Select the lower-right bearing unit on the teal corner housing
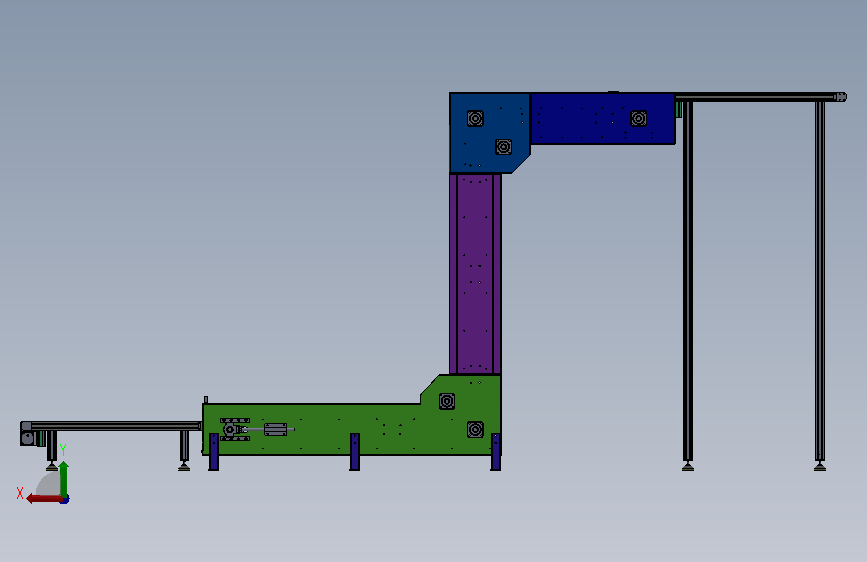Image resolution: width=867 pixels, height=562 pixels. click(503, 147)
